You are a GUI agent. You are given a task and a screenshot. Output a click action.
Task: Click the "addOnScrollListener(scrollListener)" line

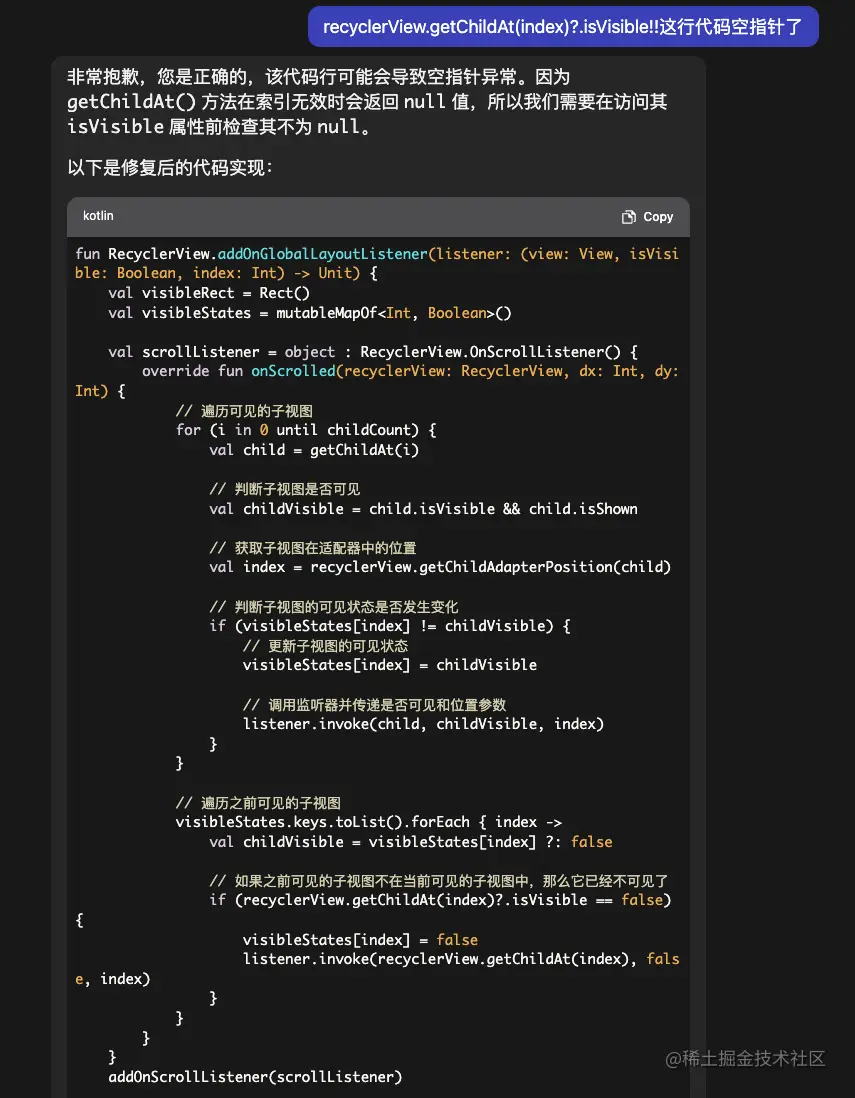[255, 1077]
